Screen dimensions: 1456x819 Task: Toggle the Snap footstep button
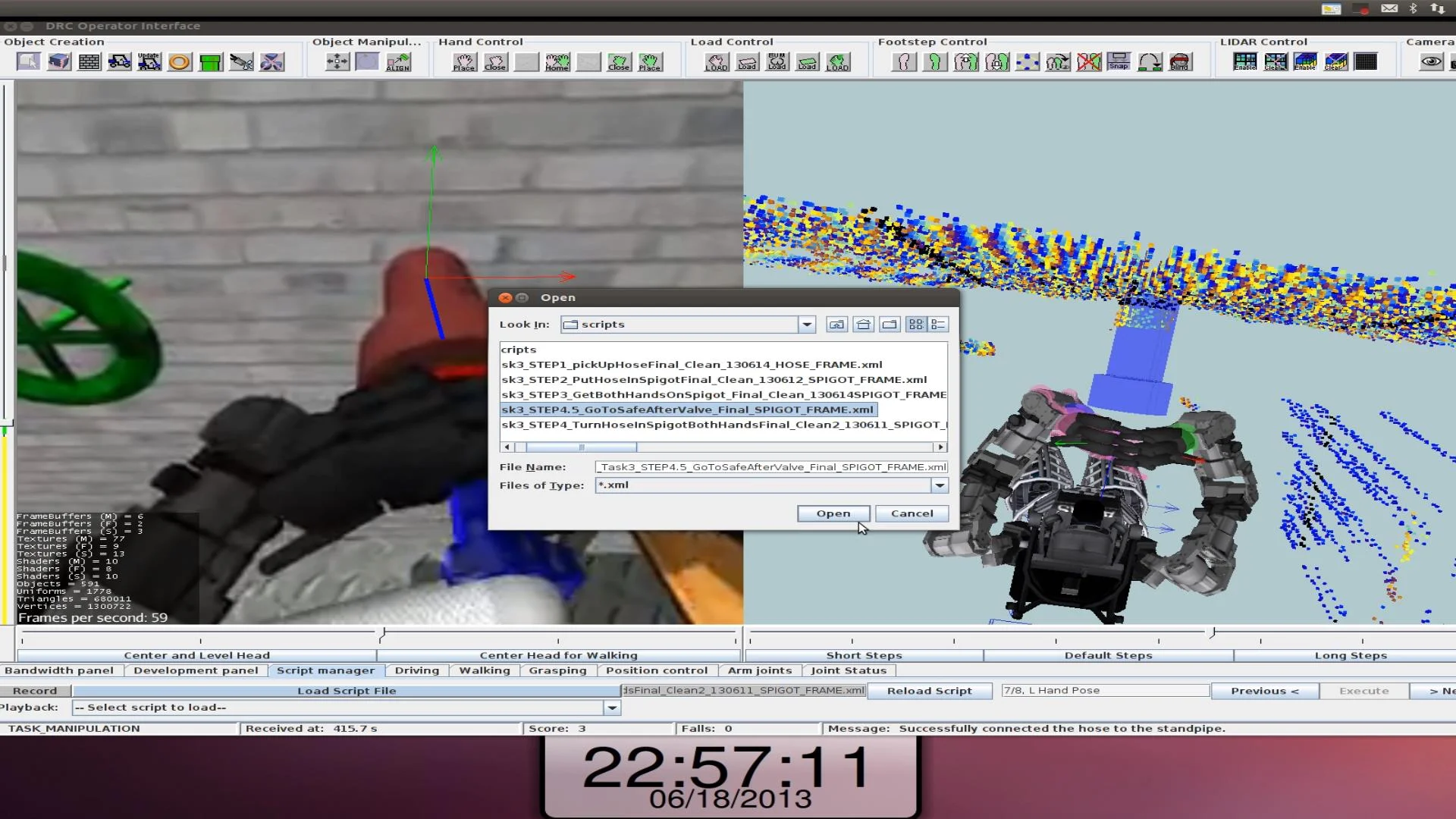tap(1119, 62)
